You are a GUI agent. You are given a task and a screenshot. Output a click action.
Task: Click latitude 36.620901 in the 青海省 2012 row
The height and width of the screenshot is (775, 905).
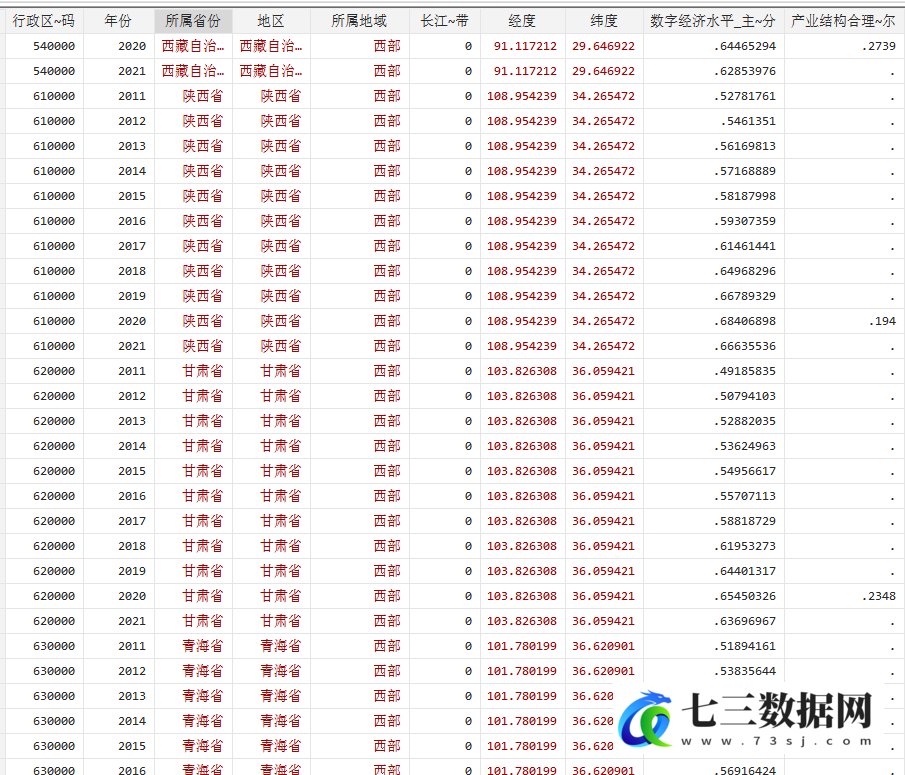point(604,671)
